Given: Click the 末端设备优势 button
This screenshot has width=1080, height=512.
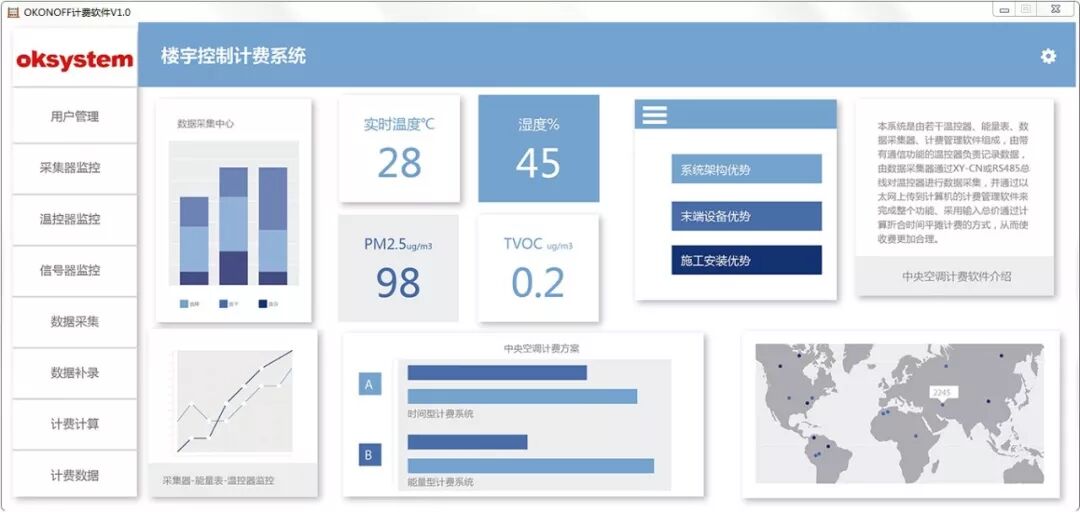Looking at the screenshot, I should (747, 216).
